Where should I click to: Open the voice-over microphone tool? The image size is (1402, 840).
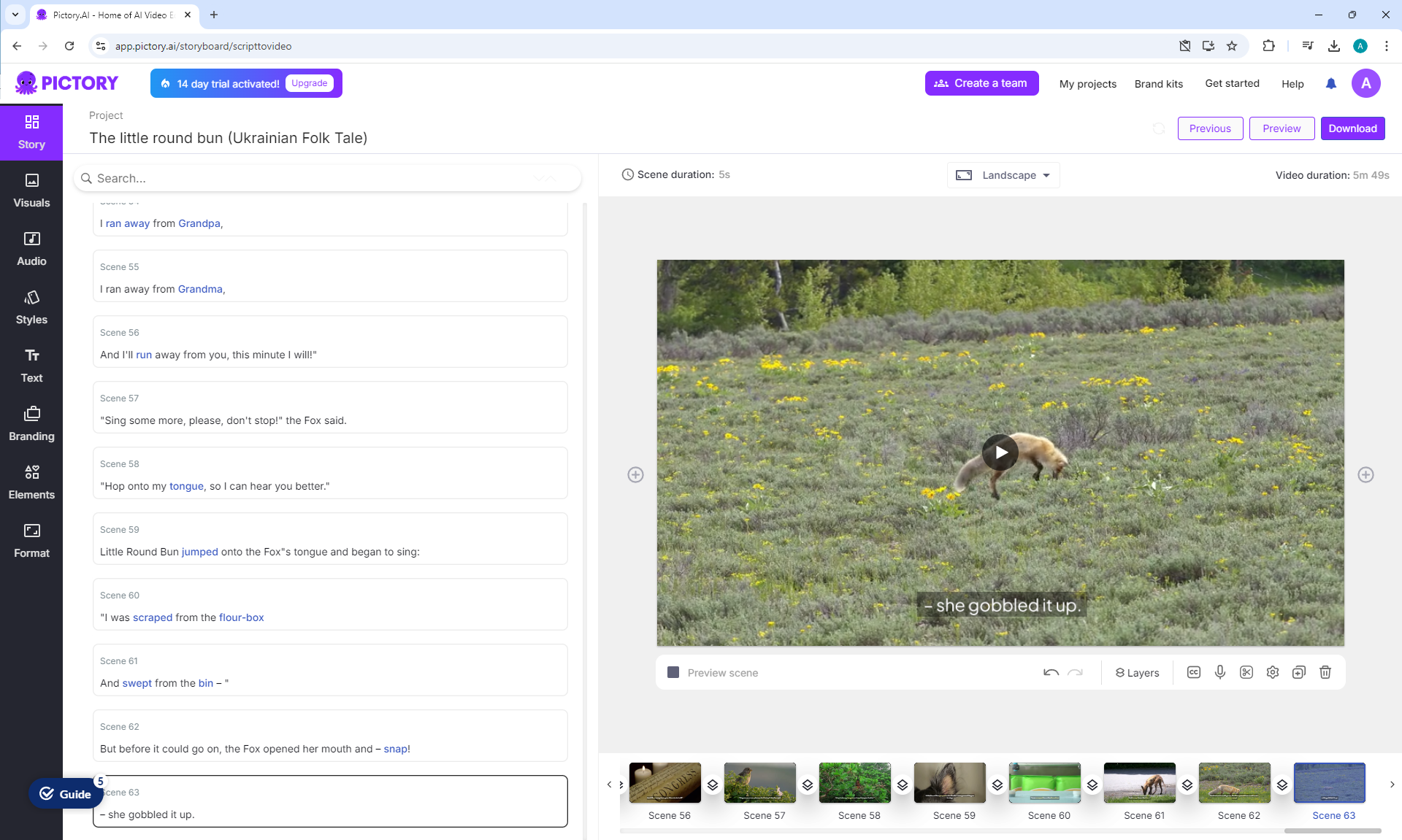point(1219,672)
